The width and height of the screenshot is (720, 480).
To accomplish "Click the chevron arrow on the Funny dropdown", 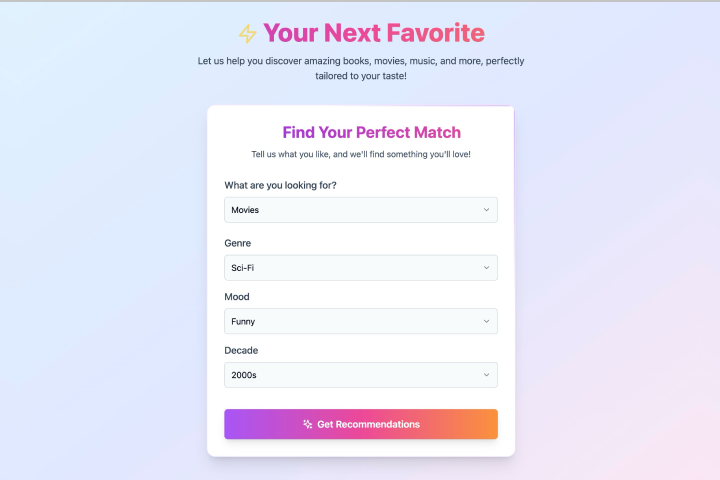I will 486,321.
